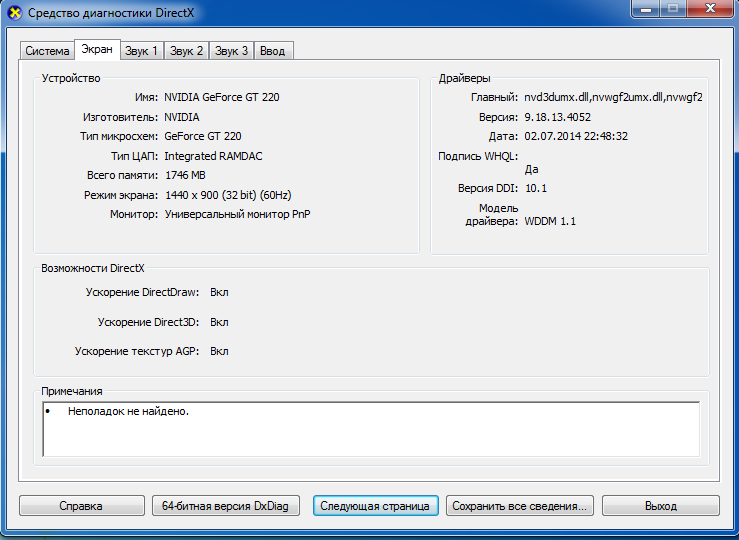
Task: Click the Тип микросхем label
Action: tap(119, 136)
